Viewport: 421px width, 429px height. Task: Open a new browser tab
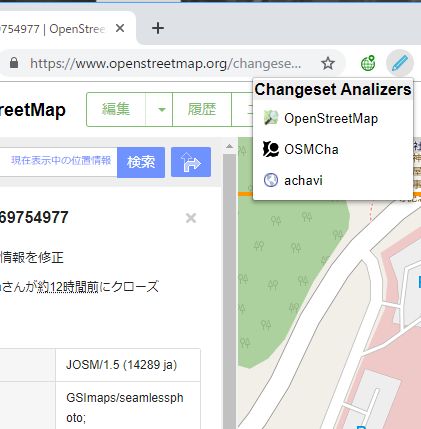click(158, 28)
